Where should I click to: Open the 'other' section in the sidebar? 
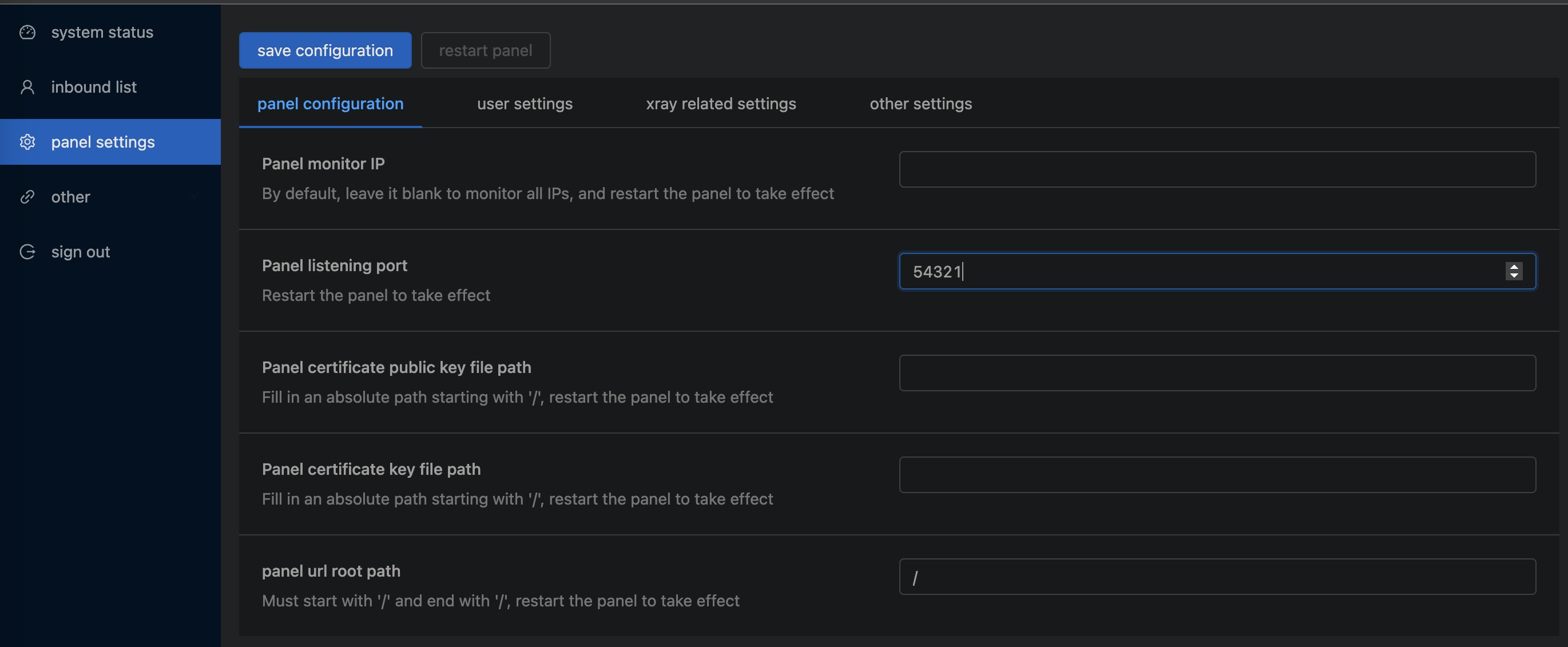(70, 197)
